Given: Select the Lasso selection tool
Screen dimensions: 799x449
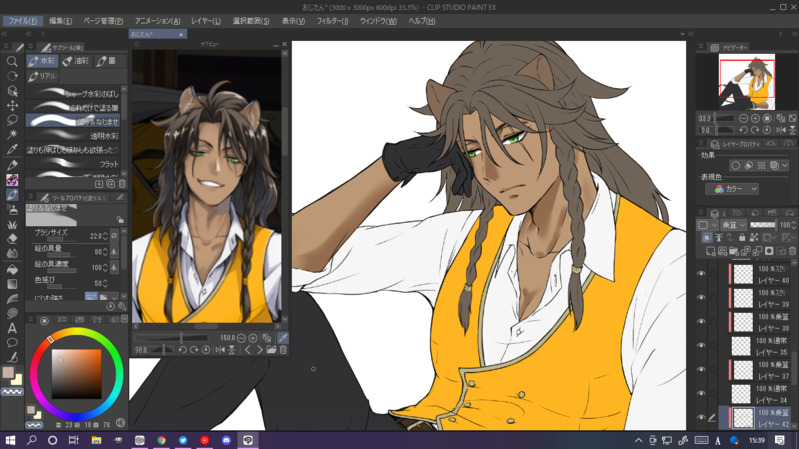Looking at the screenshot, I should 12,120.
